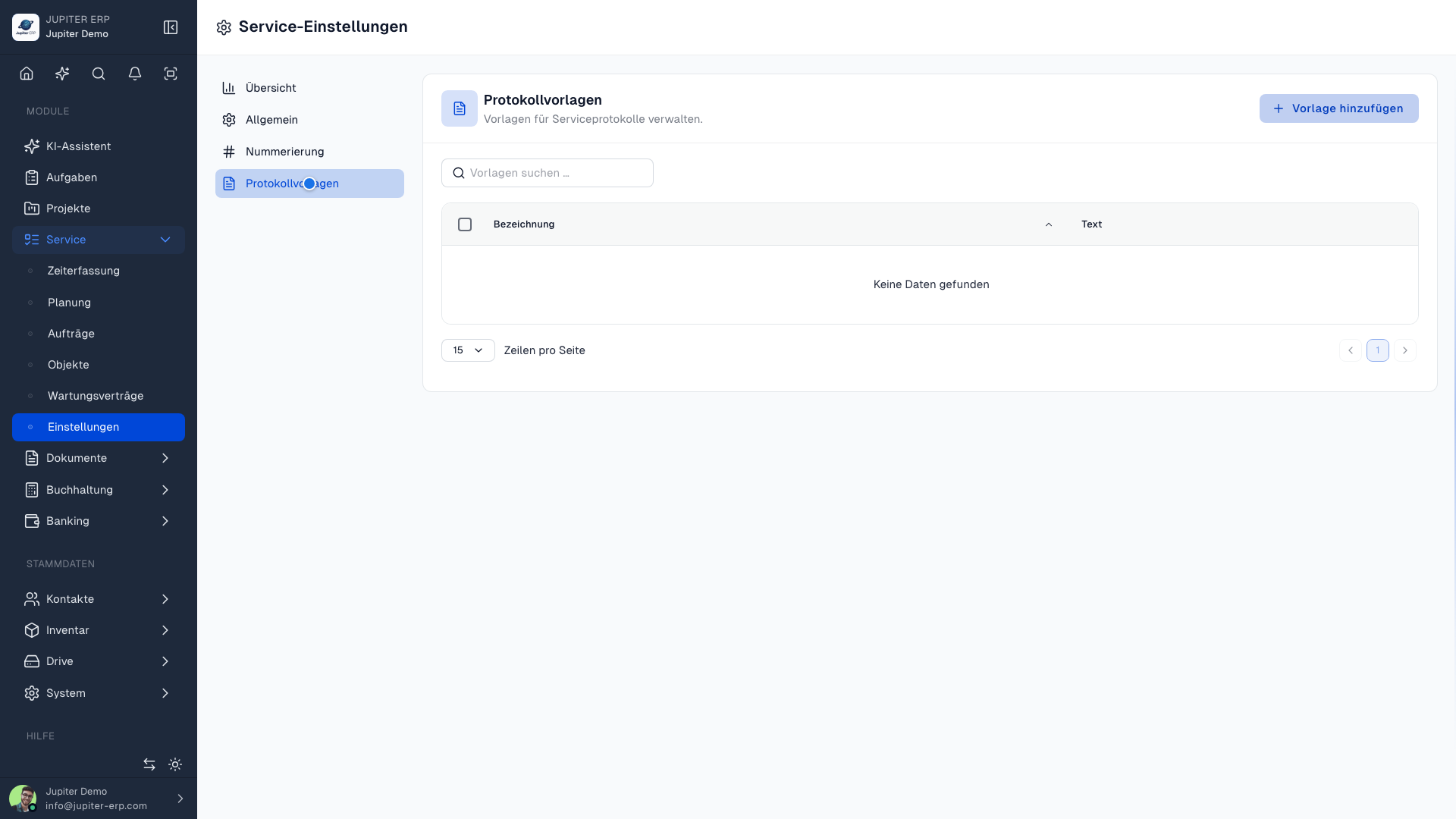This screenshot has width=1456, height=819.
Task: Open Planung under Service
Action: [99, 303]
